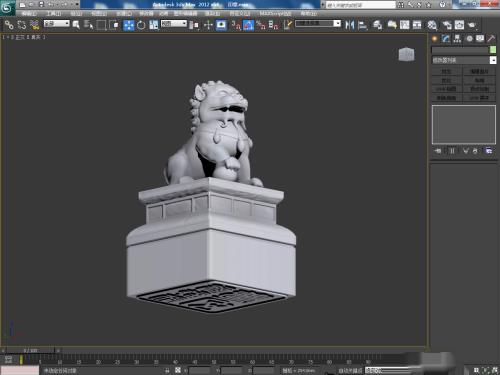Open the Schematic View
This screenshot has width=500, height=375.
[x=417, y=25]
